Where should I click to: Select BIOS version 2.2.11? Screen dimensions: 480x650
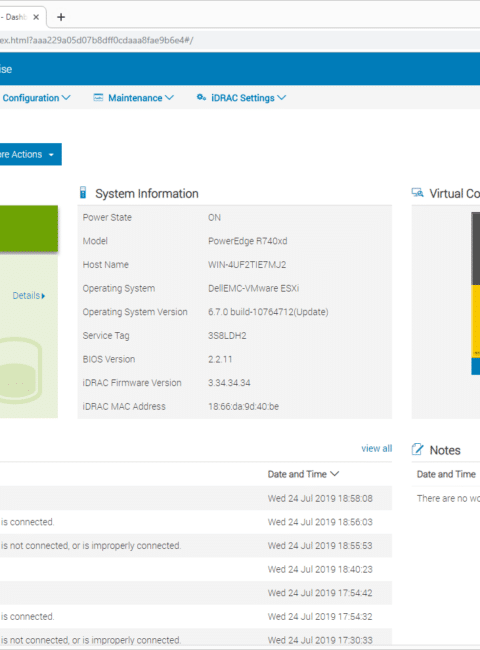(220, 359)
